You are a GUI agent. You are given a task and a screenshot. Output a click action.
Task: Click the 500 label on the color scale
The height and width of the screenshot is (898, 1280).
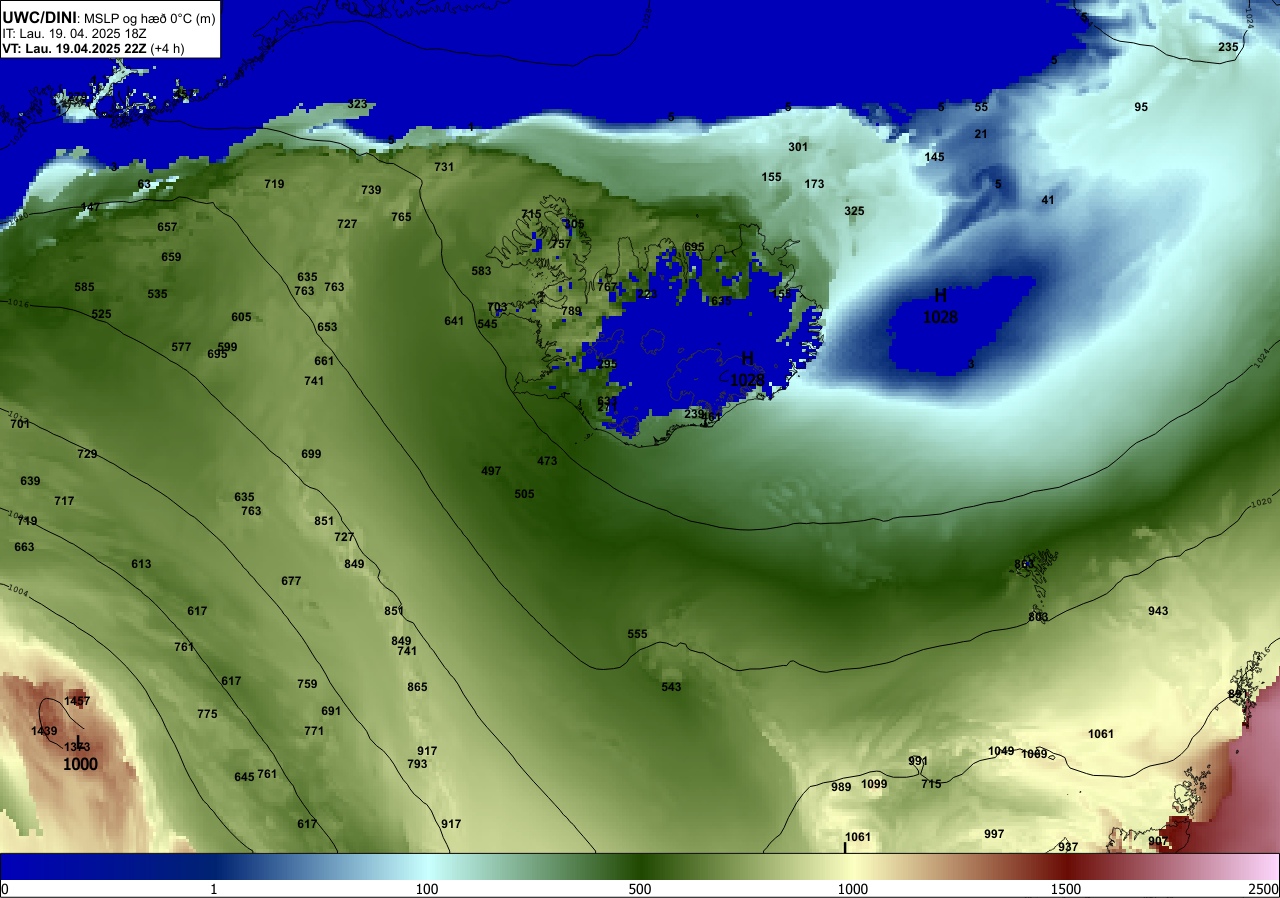click(x=640, y=889)
